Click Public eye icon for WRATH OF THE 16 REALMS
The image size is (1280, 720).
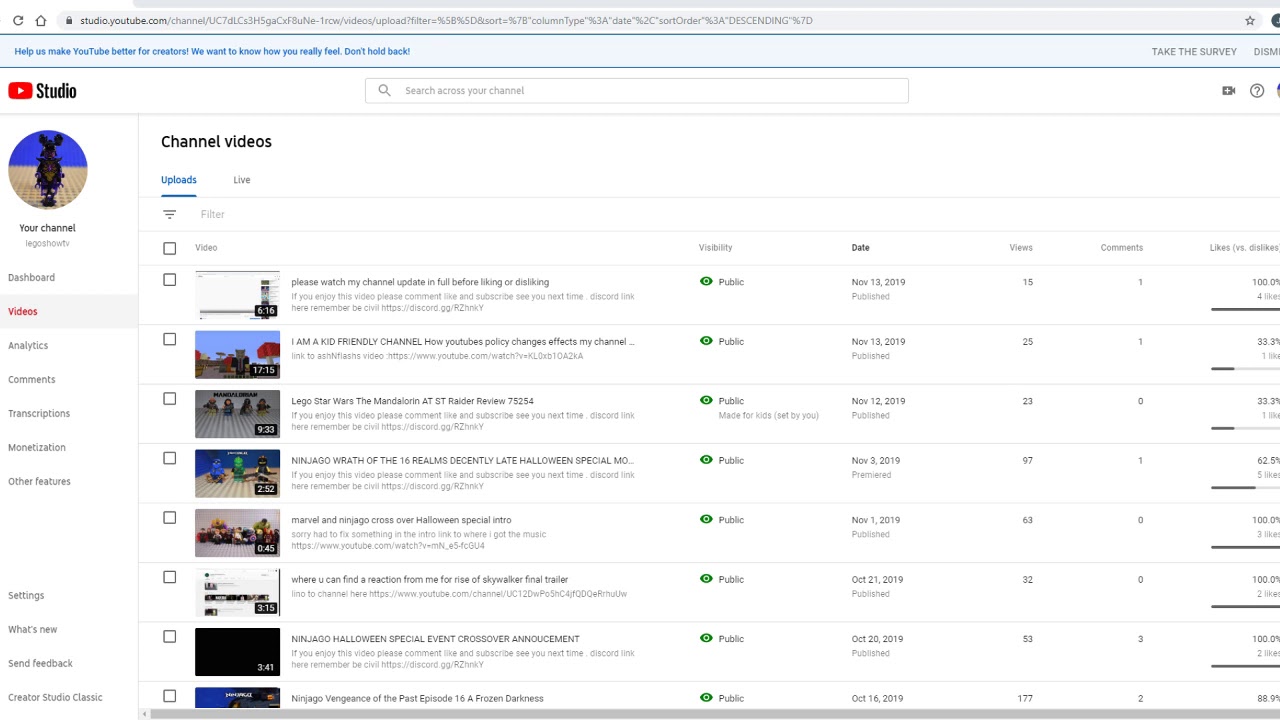[706, 460]
